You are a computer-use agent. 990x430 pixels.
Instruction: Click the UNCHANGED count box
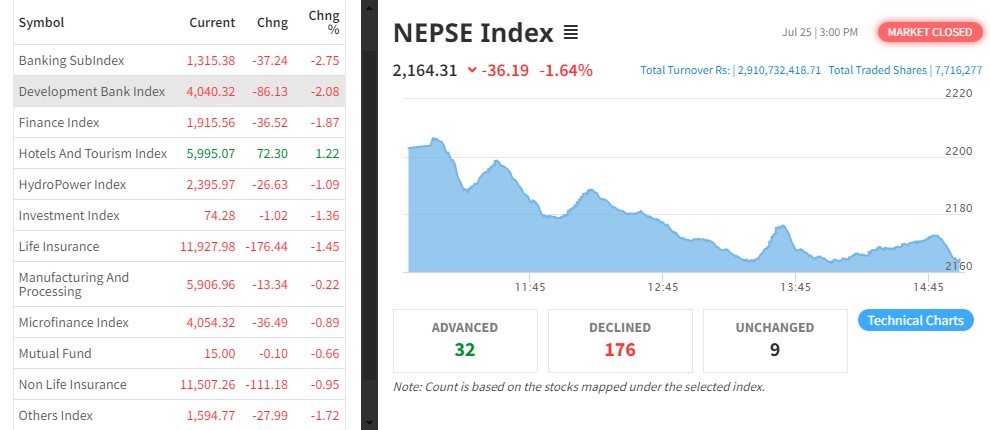click(776, 340)
